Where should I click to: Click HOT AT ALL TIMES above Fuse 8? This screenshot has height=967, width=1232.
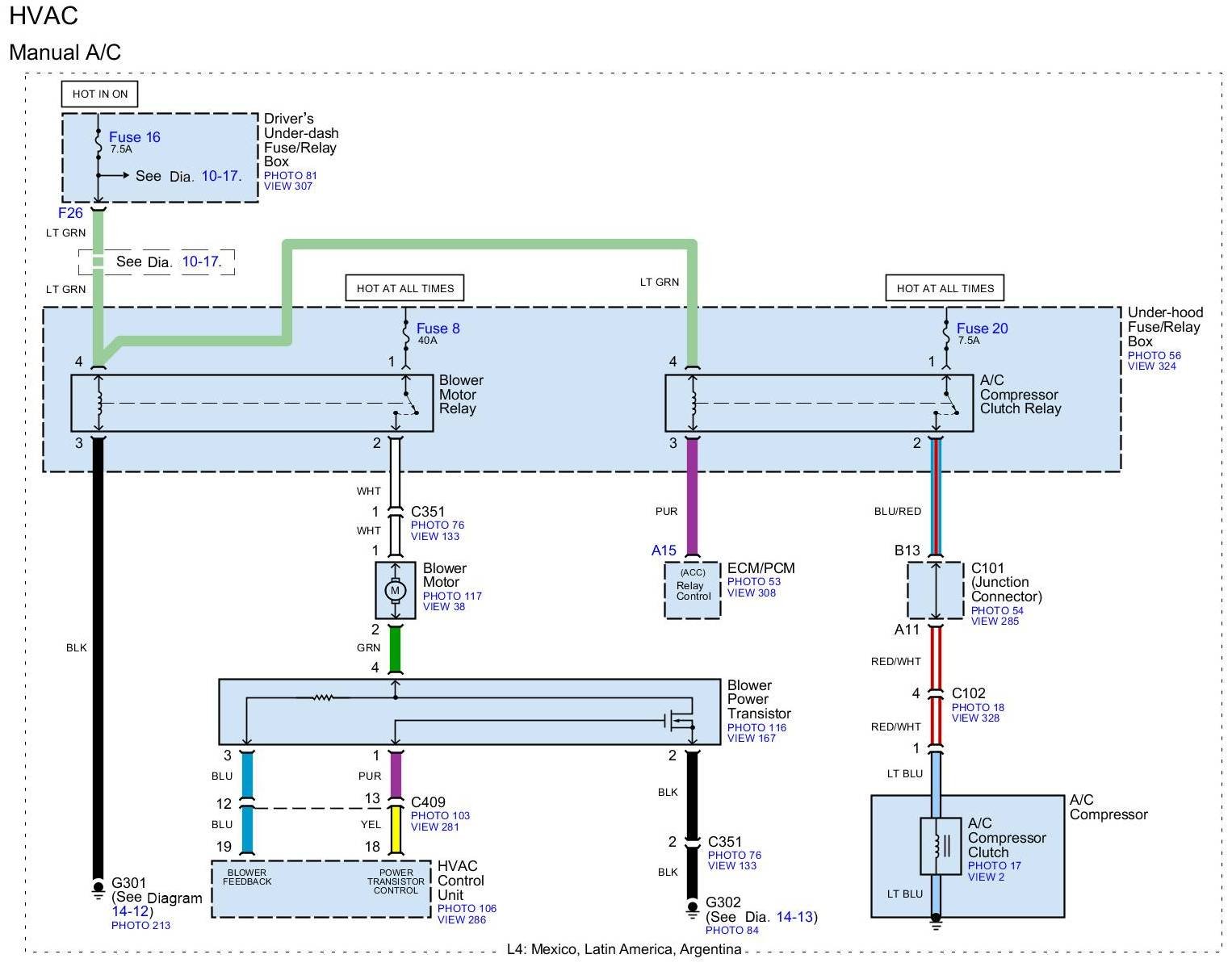tap(405, 288)
